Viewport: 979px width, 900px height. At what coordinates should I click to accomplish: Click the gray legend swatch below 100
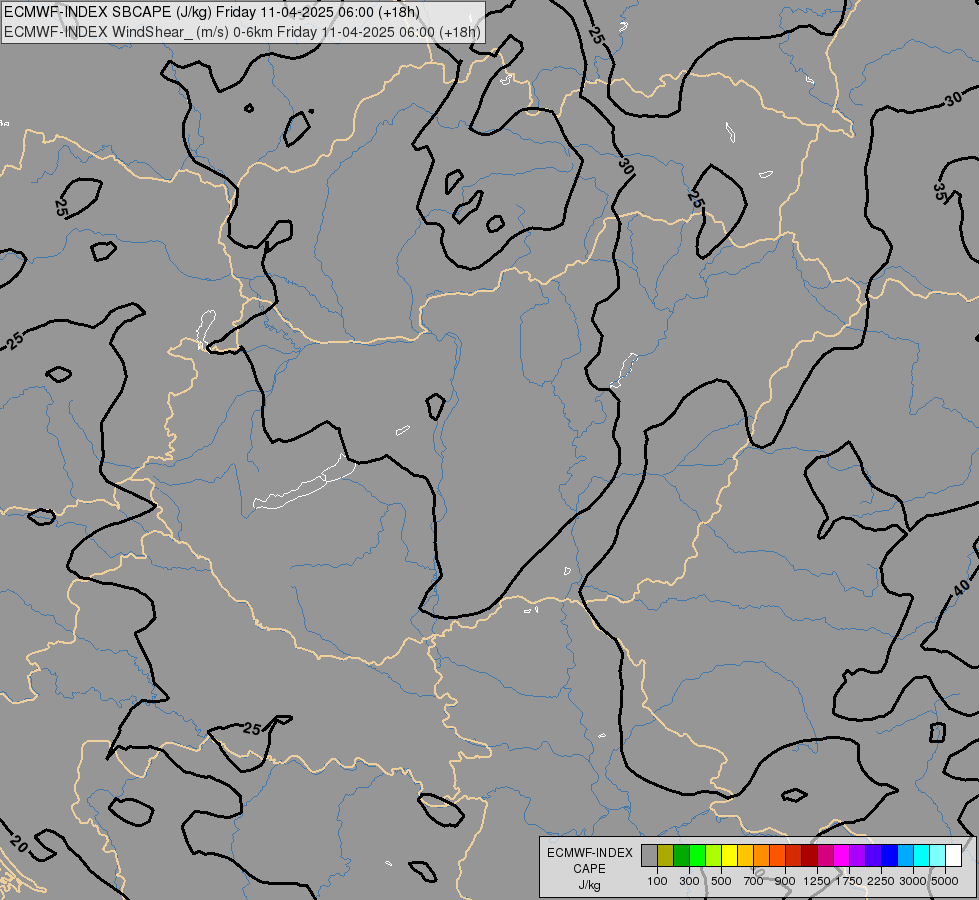click(649, 855)
